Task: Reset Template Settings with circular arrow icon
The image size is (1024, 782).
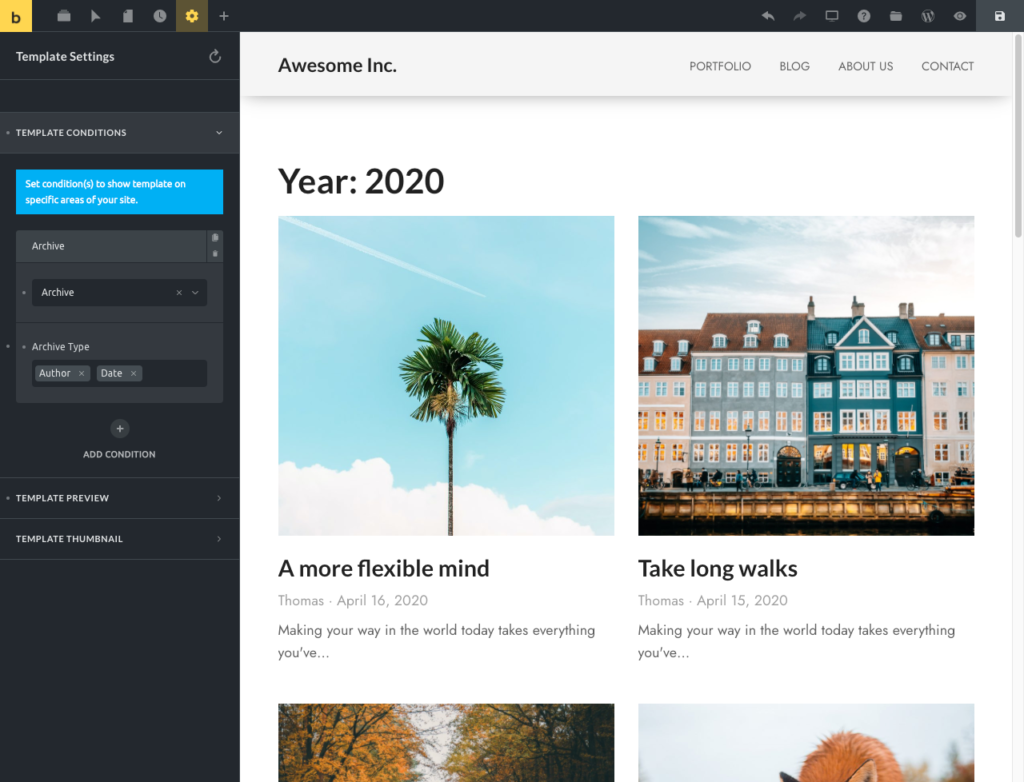Action: pos(215,57)
